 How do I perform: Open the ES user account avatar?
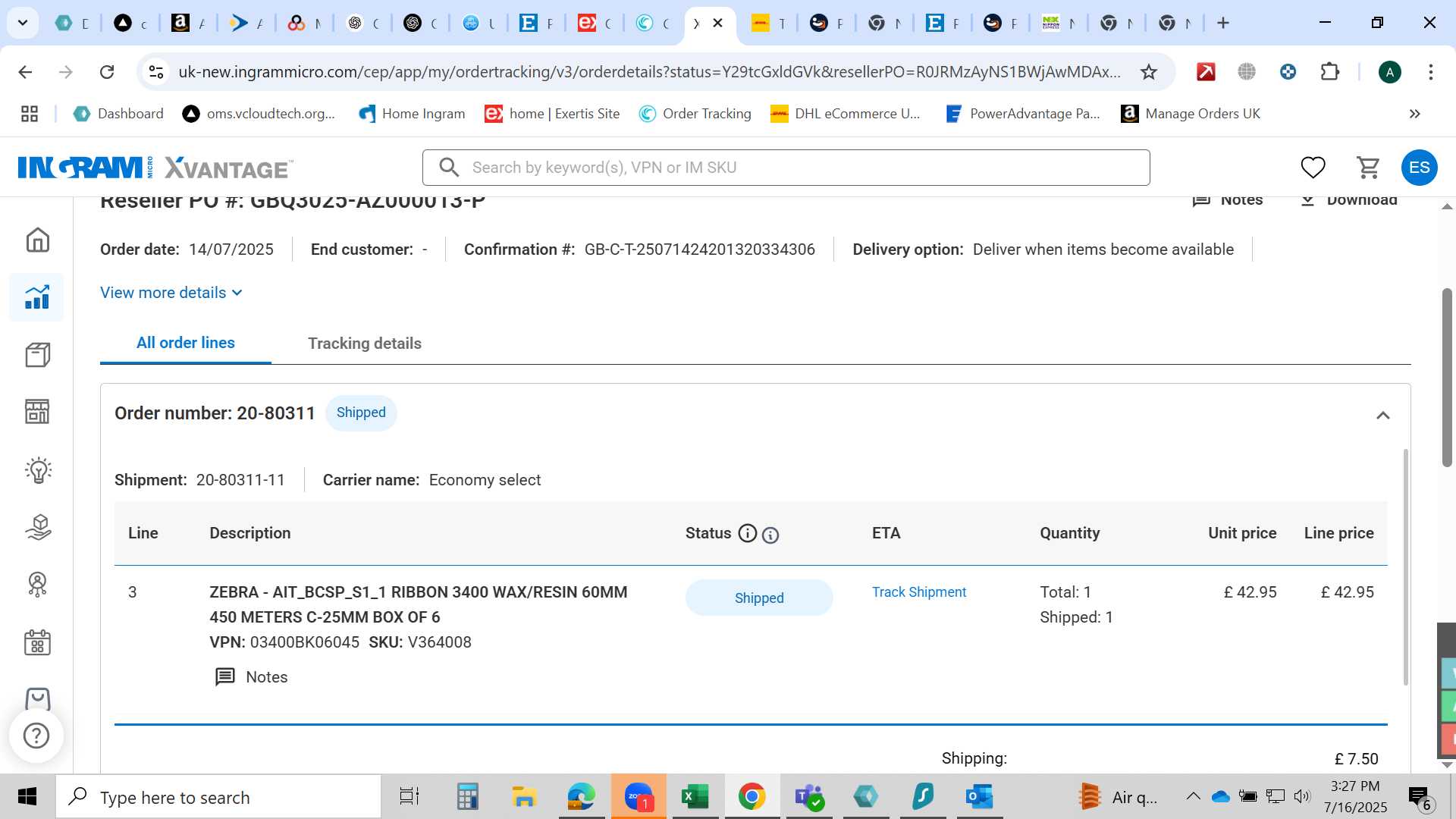1419,168
